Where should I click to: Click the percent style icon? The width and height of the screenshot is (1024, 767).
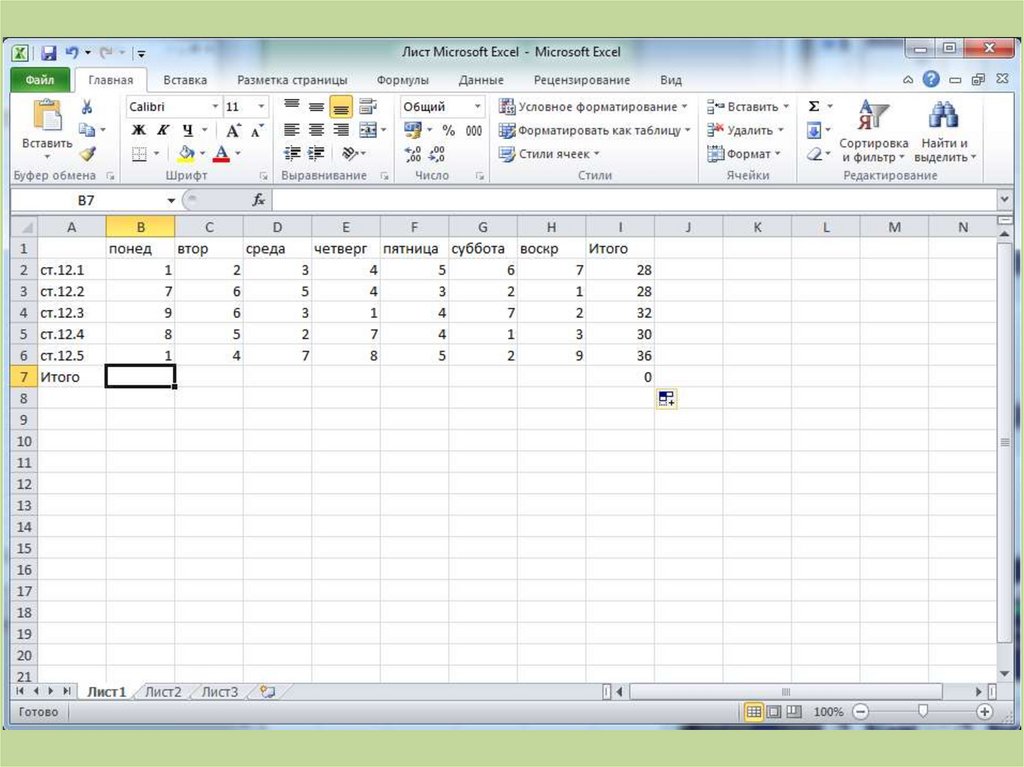coord(448,130)
